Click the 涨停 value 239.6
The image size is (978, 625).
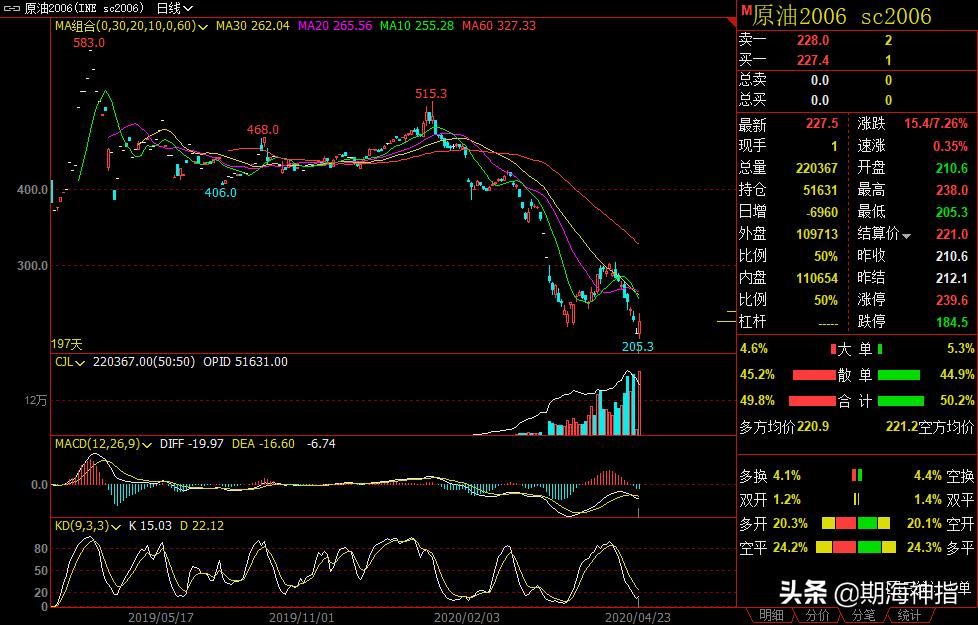pyautogui.click(x=952, y=300)
